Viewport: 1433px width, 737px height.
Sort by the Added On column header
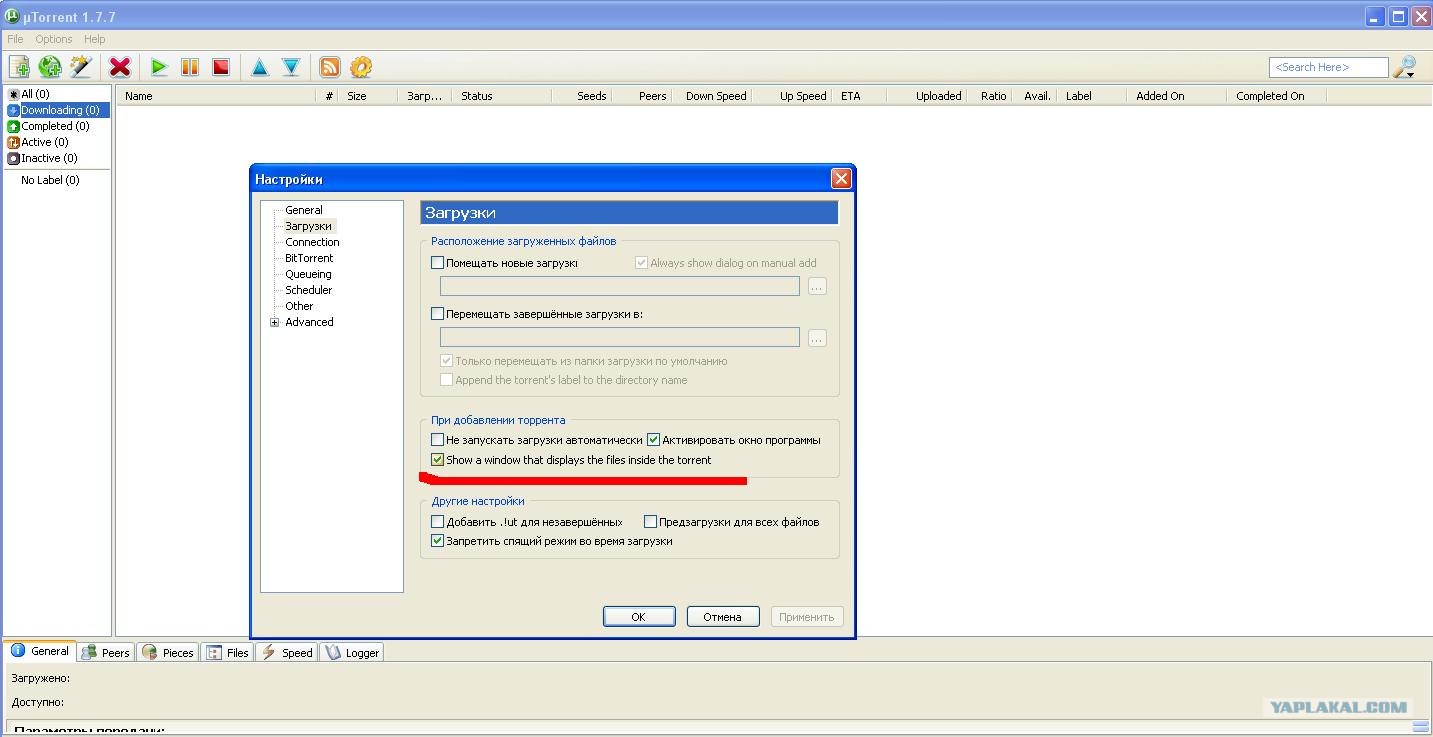(x=1175, y=96)
